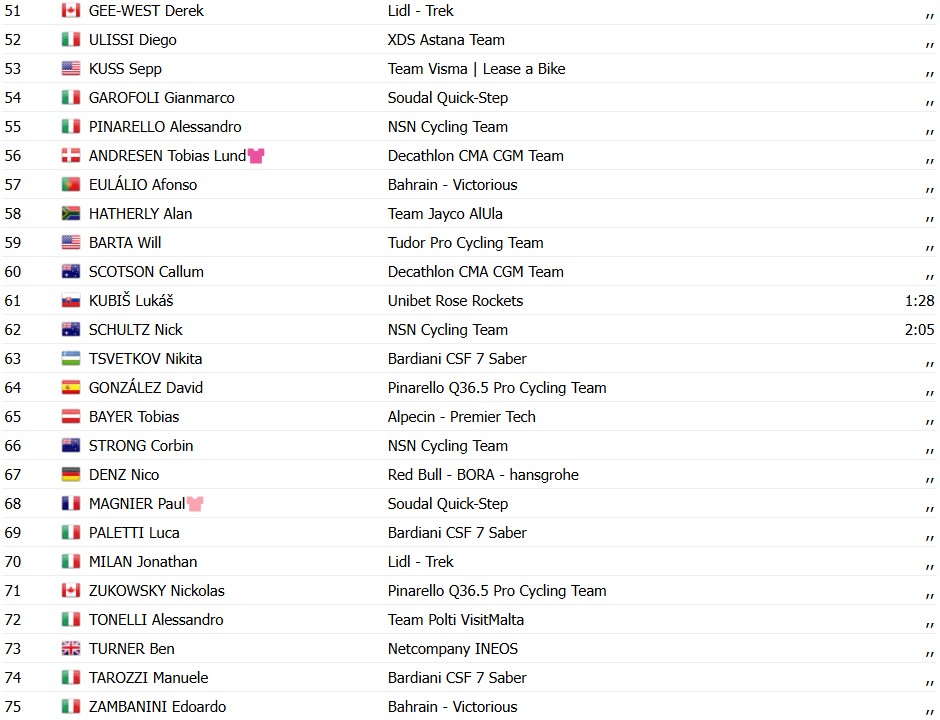Click the 1:28 time gap value
The height and width of the screenshot is (720, 940).
coord(920,301)
